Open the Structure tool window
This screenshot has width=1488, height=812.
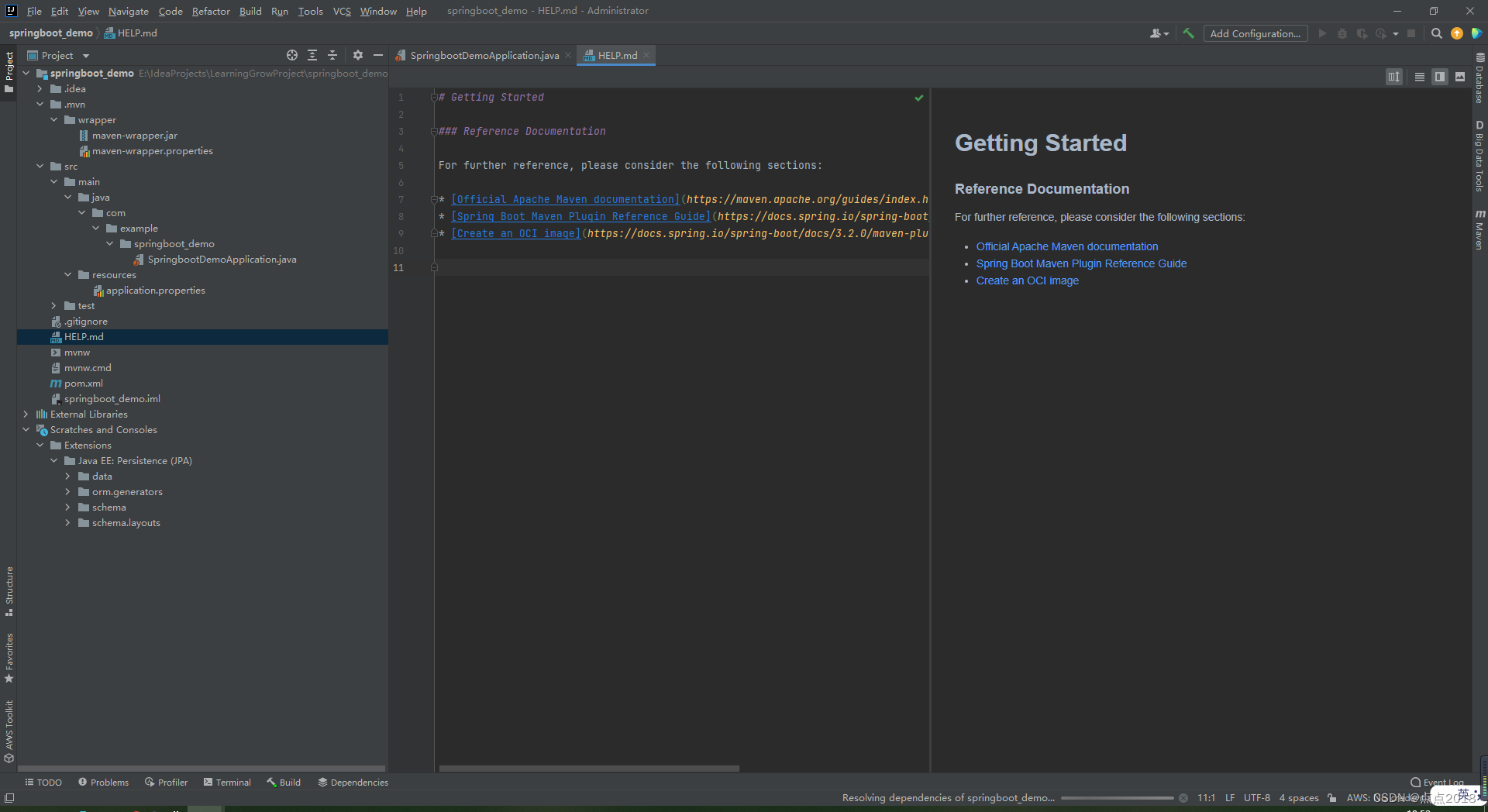click(9, 591)
